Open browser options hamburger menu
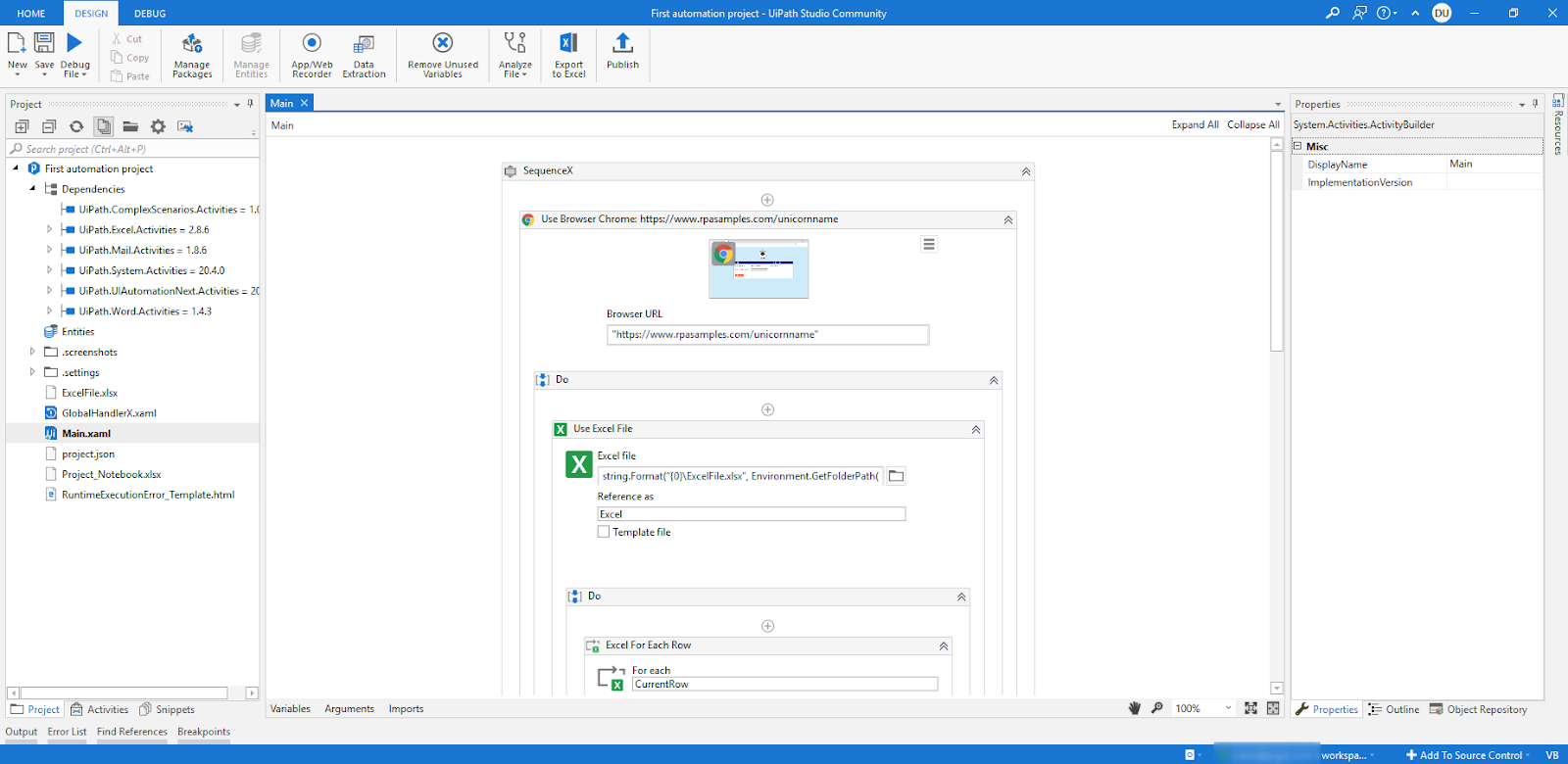 point(929,244)
